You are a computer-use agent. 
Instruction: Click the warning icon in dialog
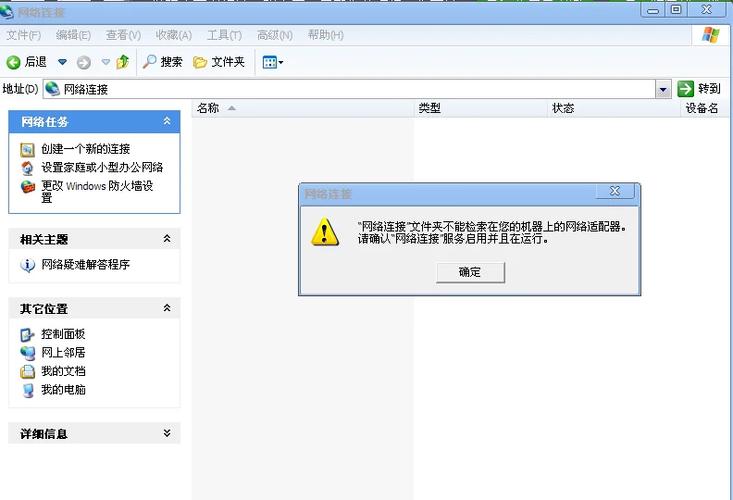[x=325, y=232]
